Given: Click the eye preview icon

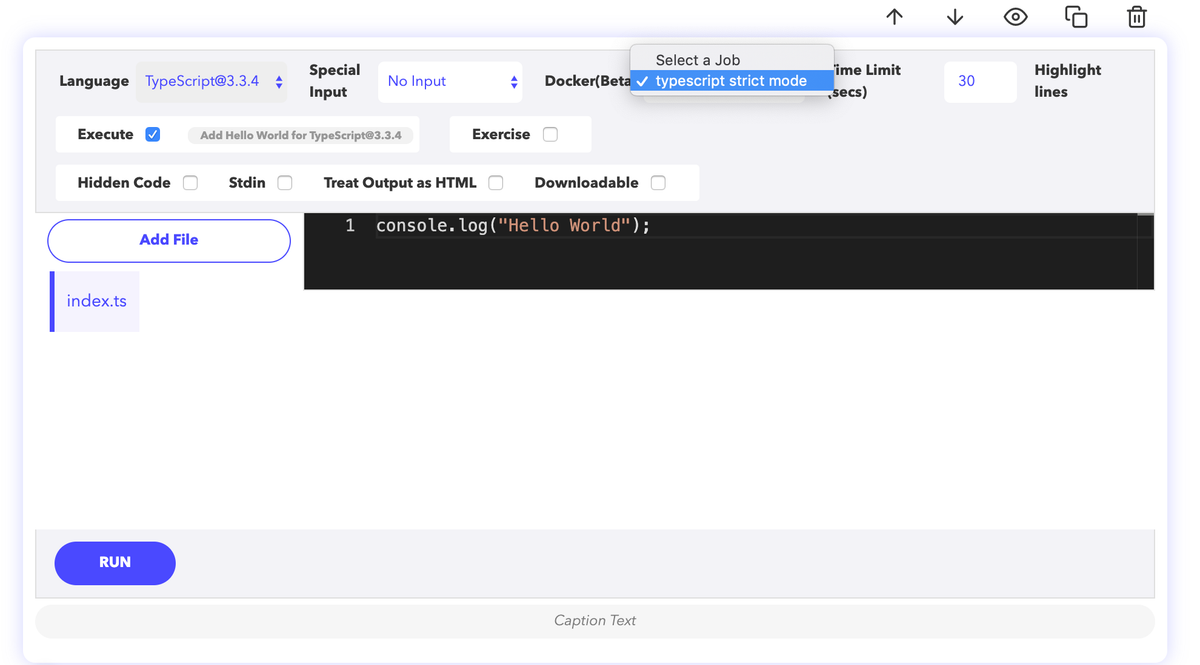Looking at the screenshot, I should point(1015,17).
